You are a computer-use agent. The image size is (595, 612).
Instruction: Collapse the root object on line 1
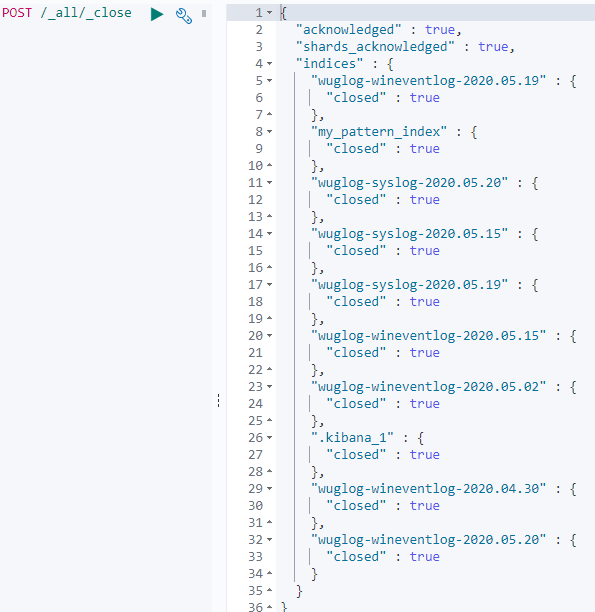tap(269, 13)
